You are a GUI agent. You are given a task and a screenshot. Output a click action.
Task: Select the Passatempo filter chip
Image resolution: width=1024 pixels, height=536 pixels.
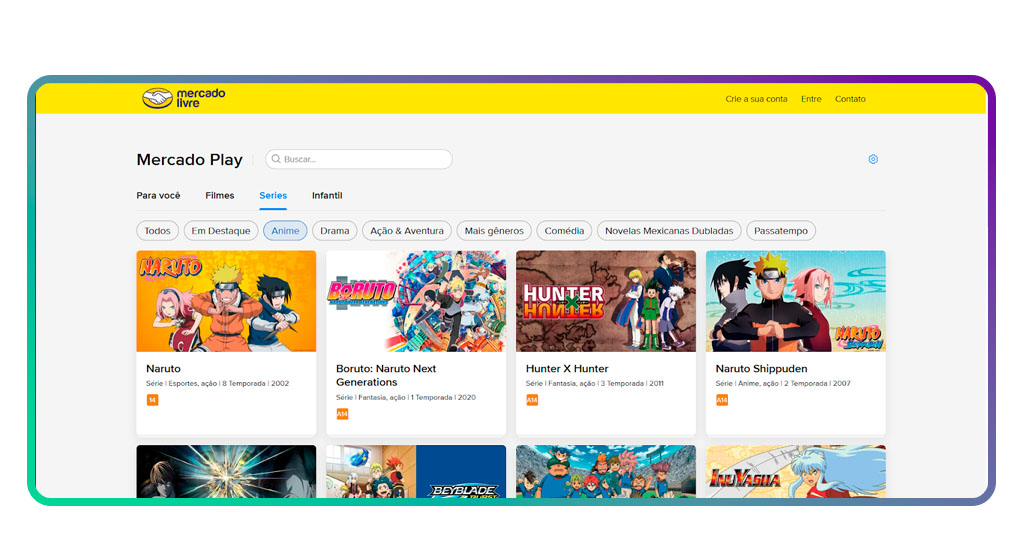(x=781, y=230)
